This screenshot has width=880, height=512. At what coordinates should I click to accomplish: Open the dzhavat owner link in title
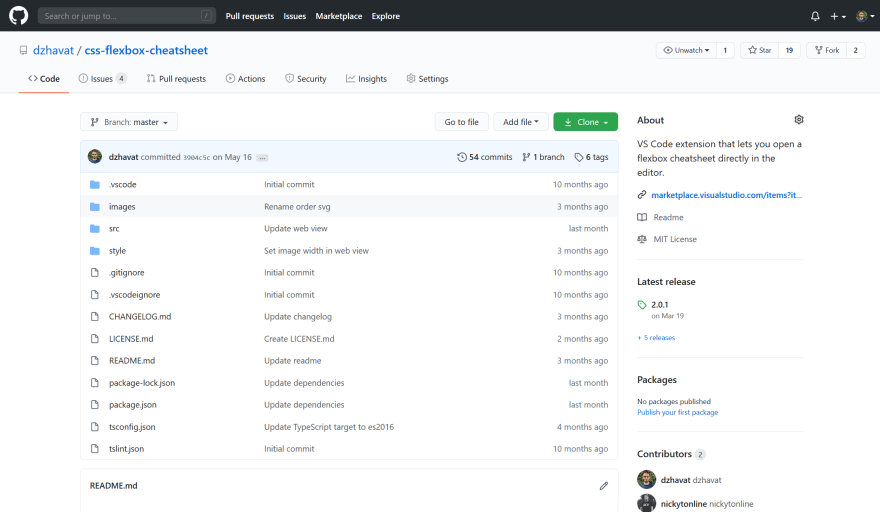point(53,50)
